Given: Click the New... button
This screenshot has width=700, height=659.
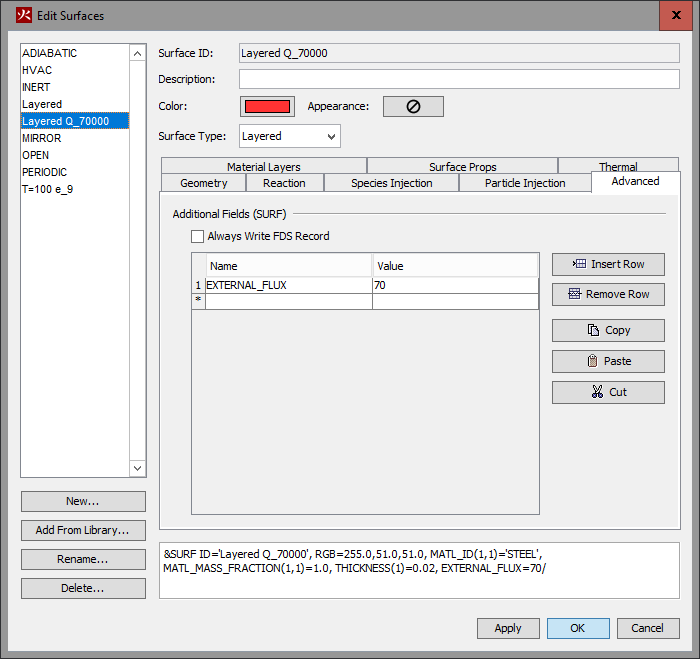Looking at the screenshot, I should 83,501.
